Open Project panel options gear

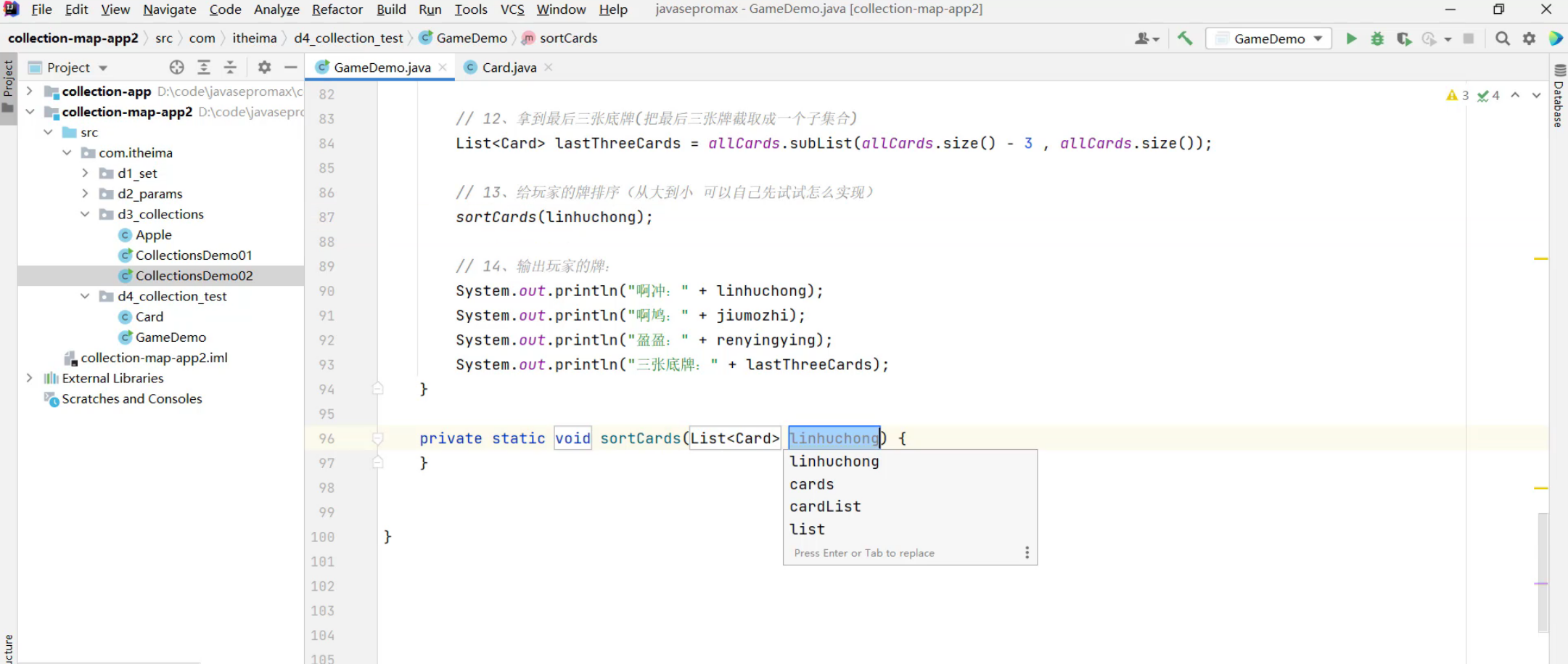[x=264, y=67]
